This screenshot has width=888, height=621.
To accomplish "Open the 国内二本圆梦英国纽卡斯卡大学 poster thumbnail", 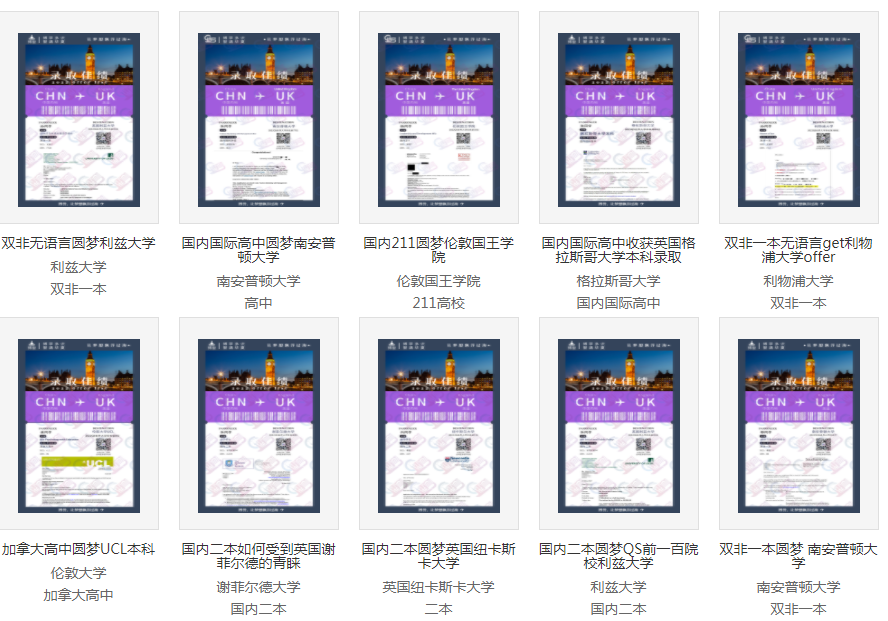I will (439, 426).
